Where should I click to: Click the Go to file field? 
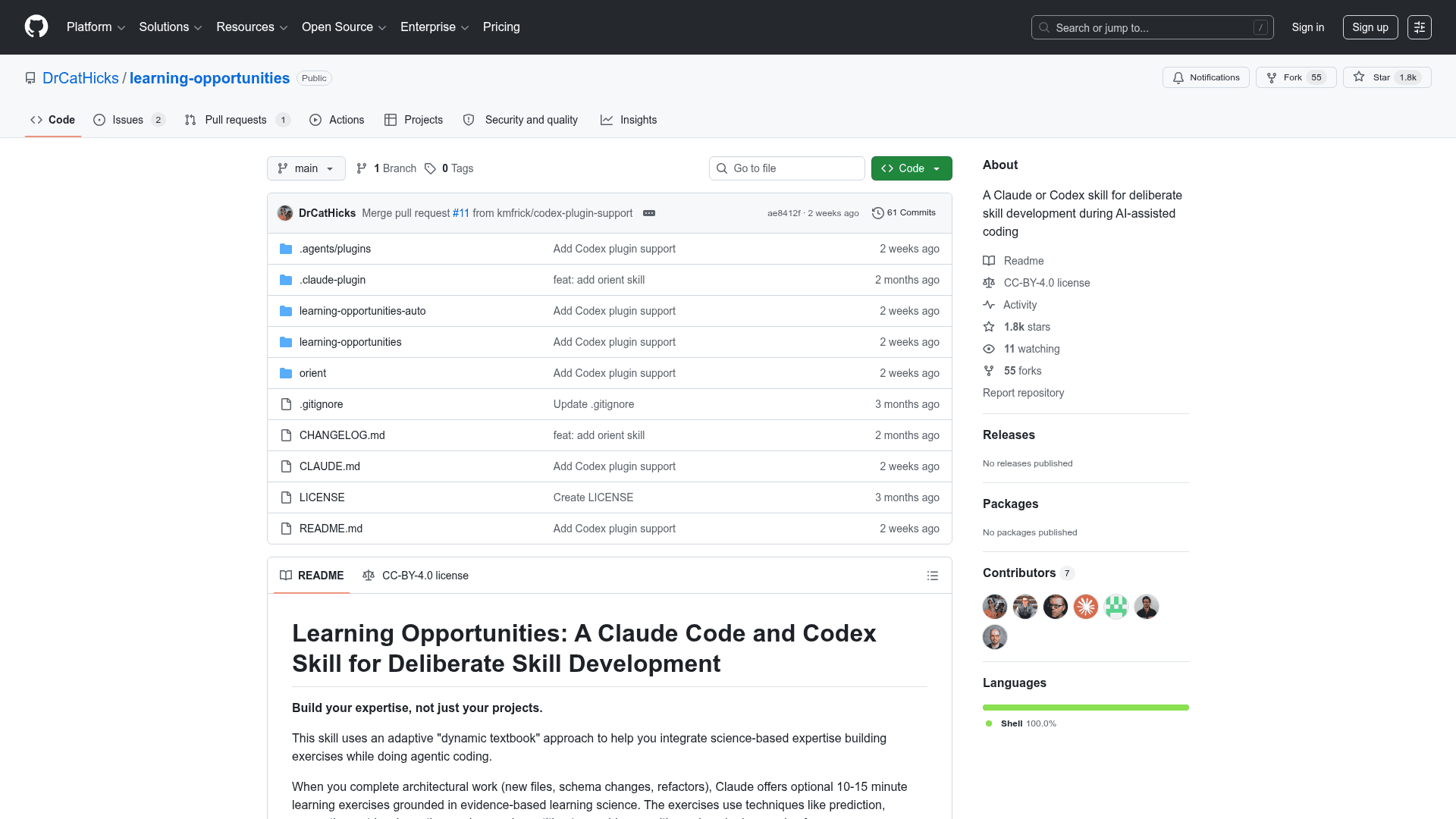click(x=786, y=168)
